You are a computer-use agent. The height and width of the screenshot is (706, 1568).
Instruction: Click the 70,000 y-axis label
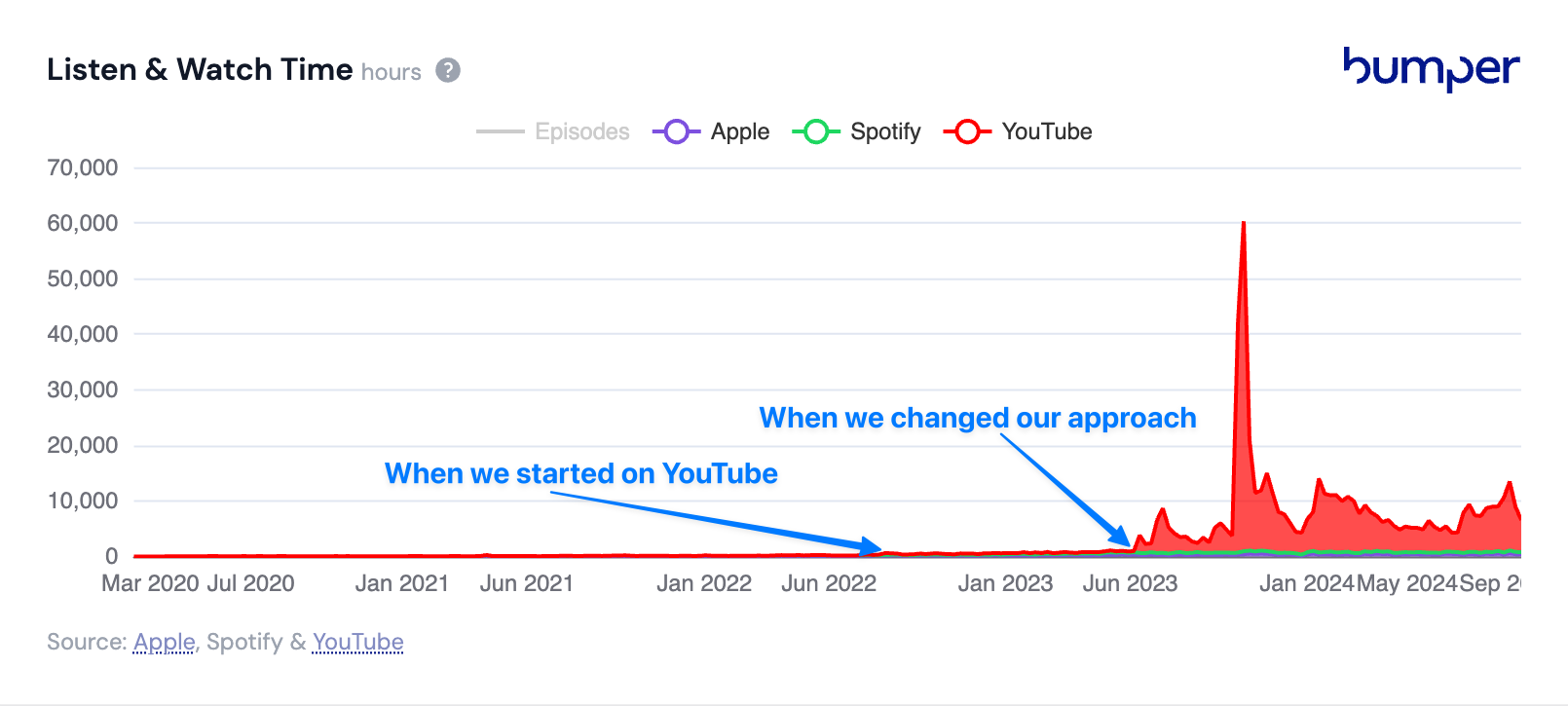[83, 167]
